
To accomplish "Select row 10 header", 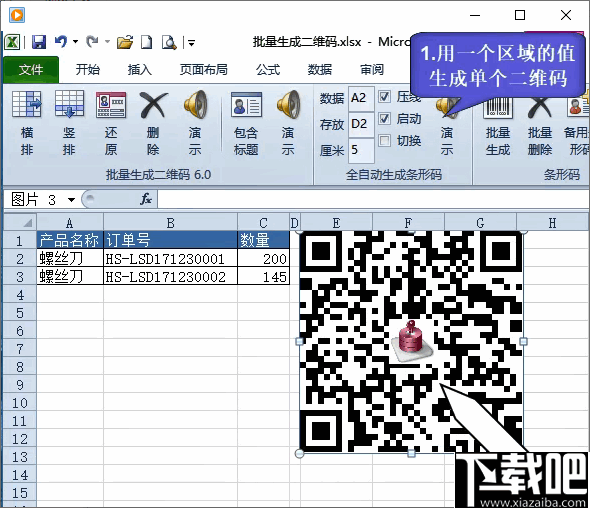I will [20, 403].
